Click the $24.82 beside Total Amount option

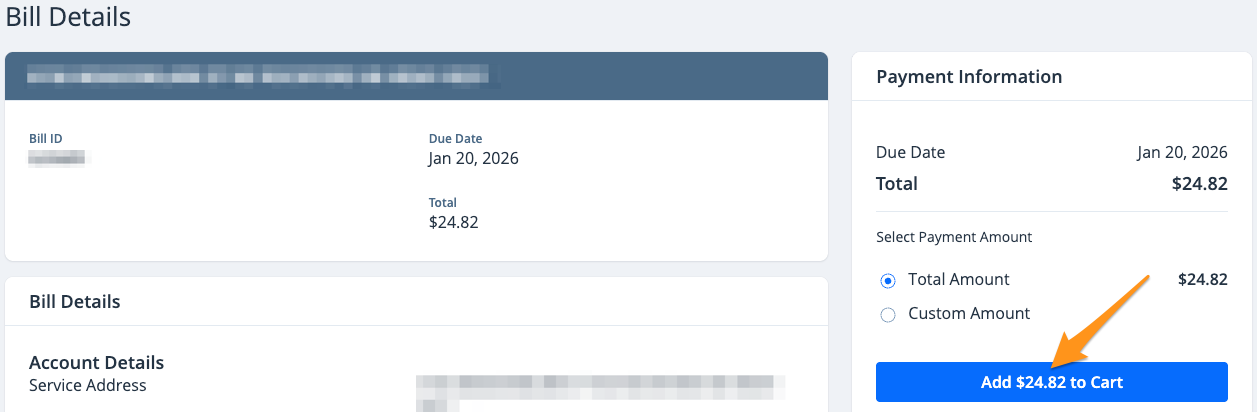click(x=1203, y=280)
